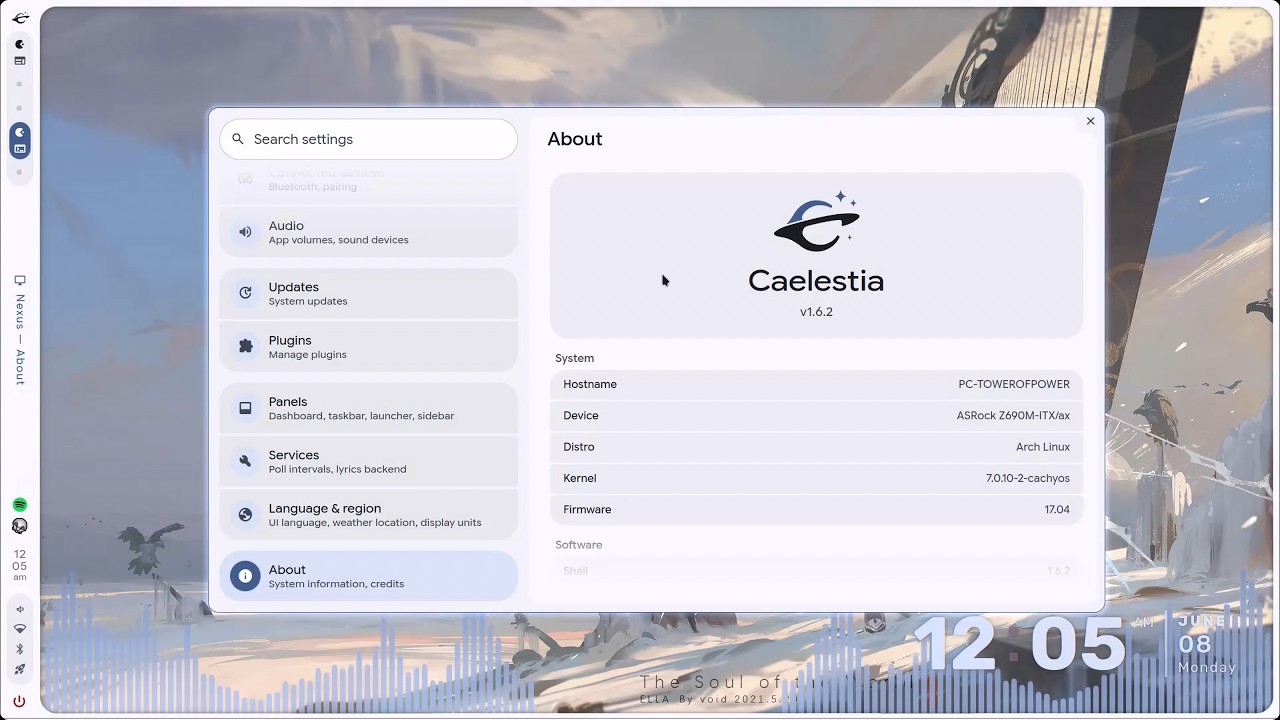This screenshot has height=720, width=1280.
Task: Click the System section heading
Action: point(574,358)
